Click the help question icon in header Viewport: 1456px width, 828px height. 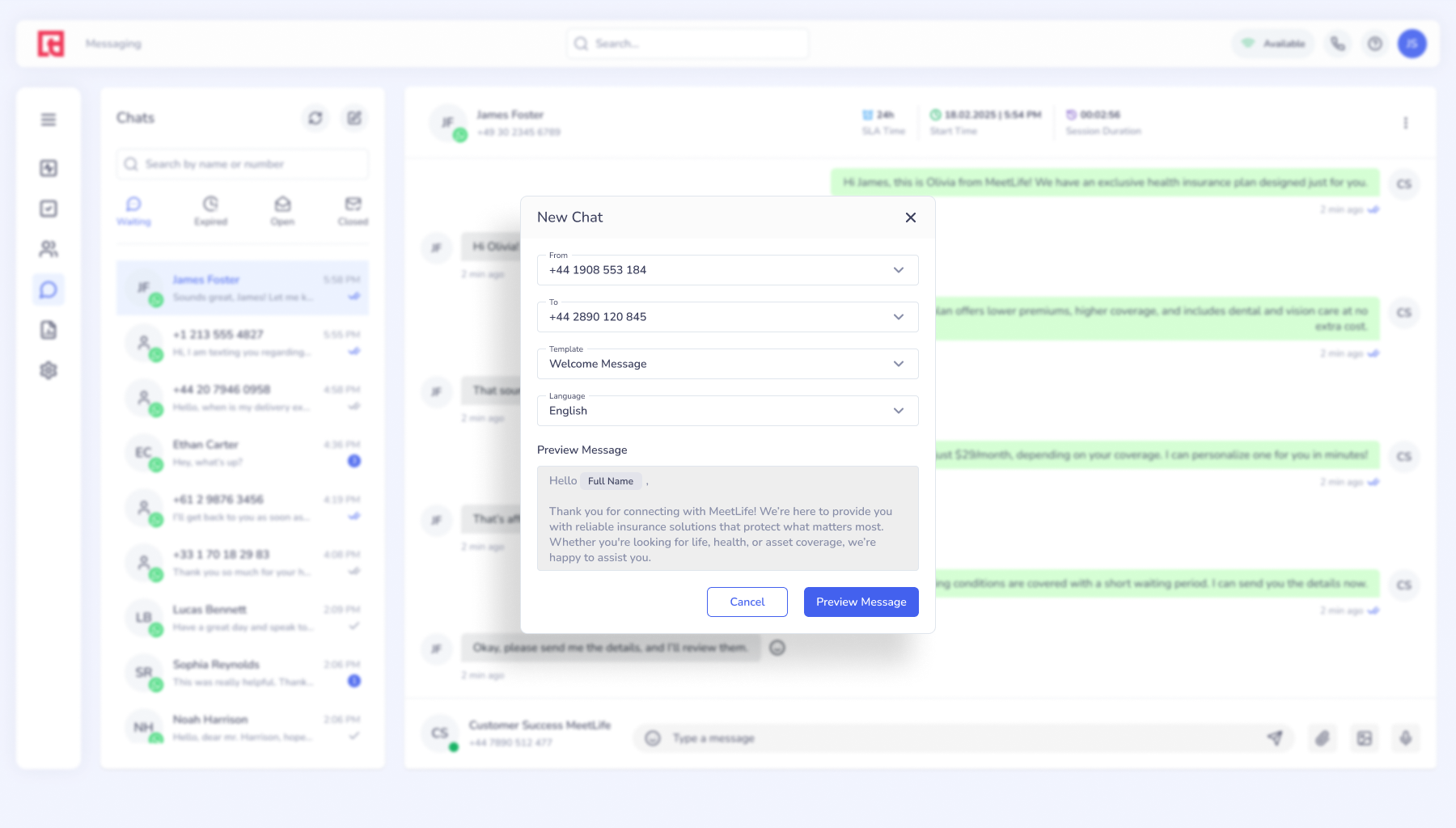click(x=1375, y=44)
